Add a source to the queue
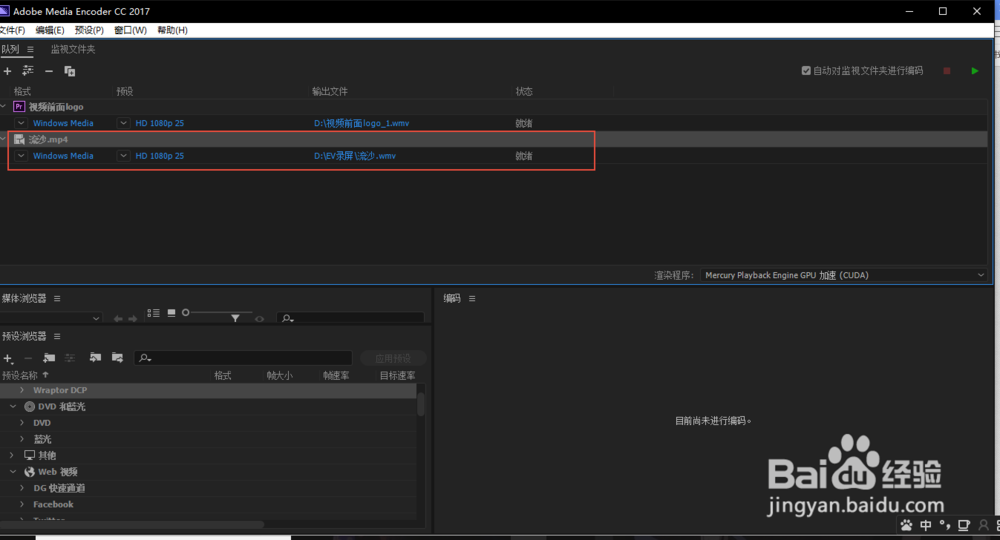 (8, 71)
